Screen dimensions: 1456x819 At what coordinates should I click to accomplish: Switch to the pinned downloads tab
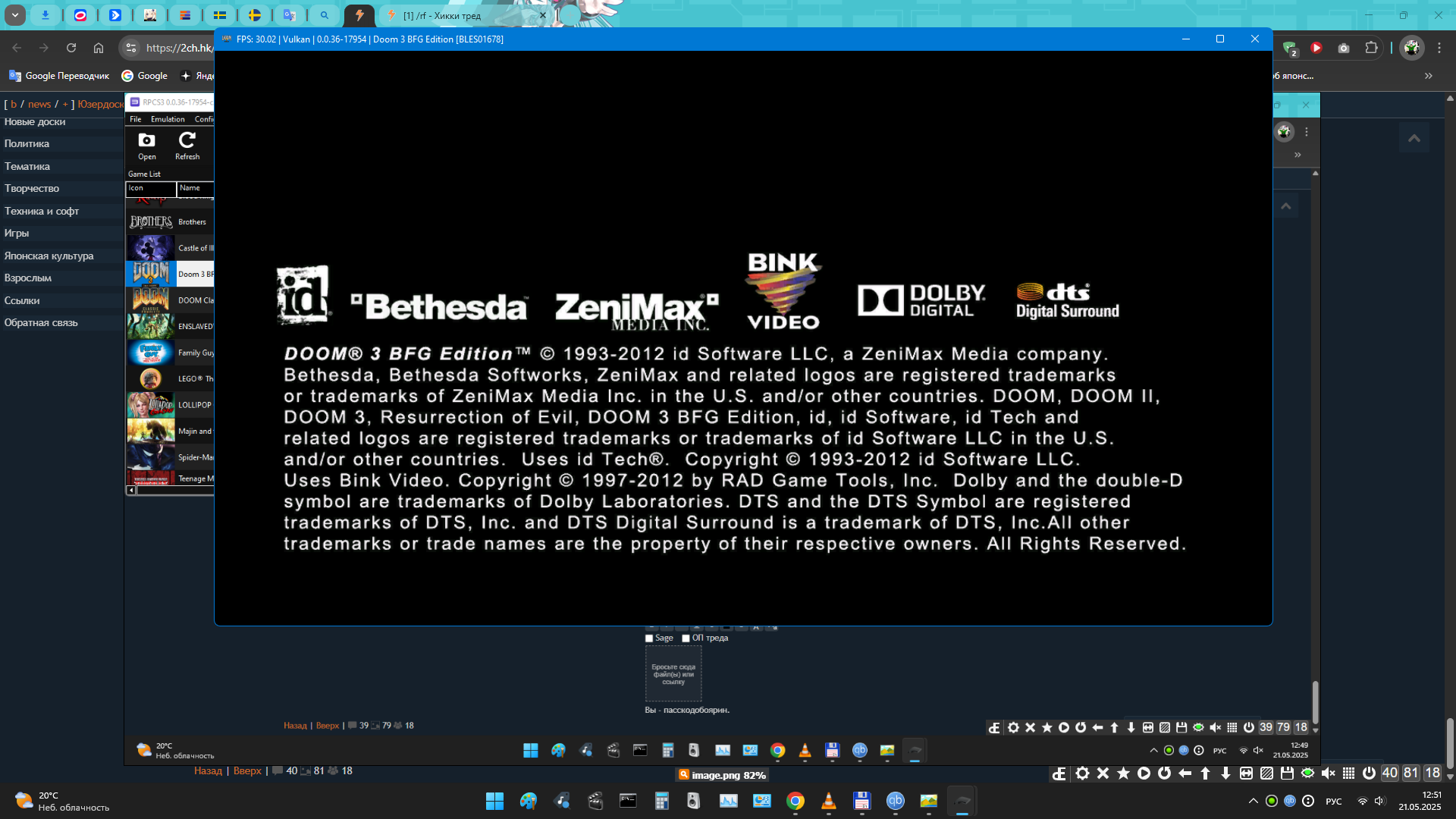pos(45,14)
